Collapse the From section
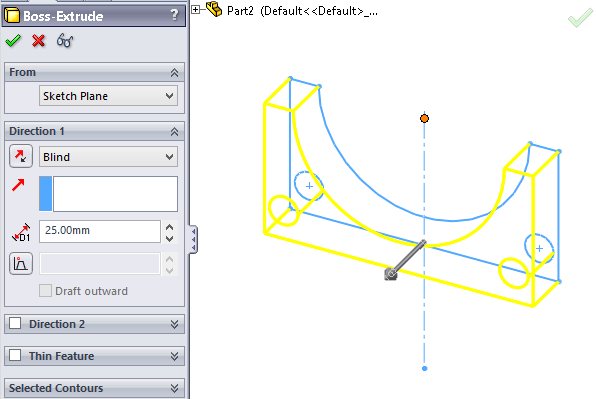The height and width of the screenshot is (399, 596). 174,73
